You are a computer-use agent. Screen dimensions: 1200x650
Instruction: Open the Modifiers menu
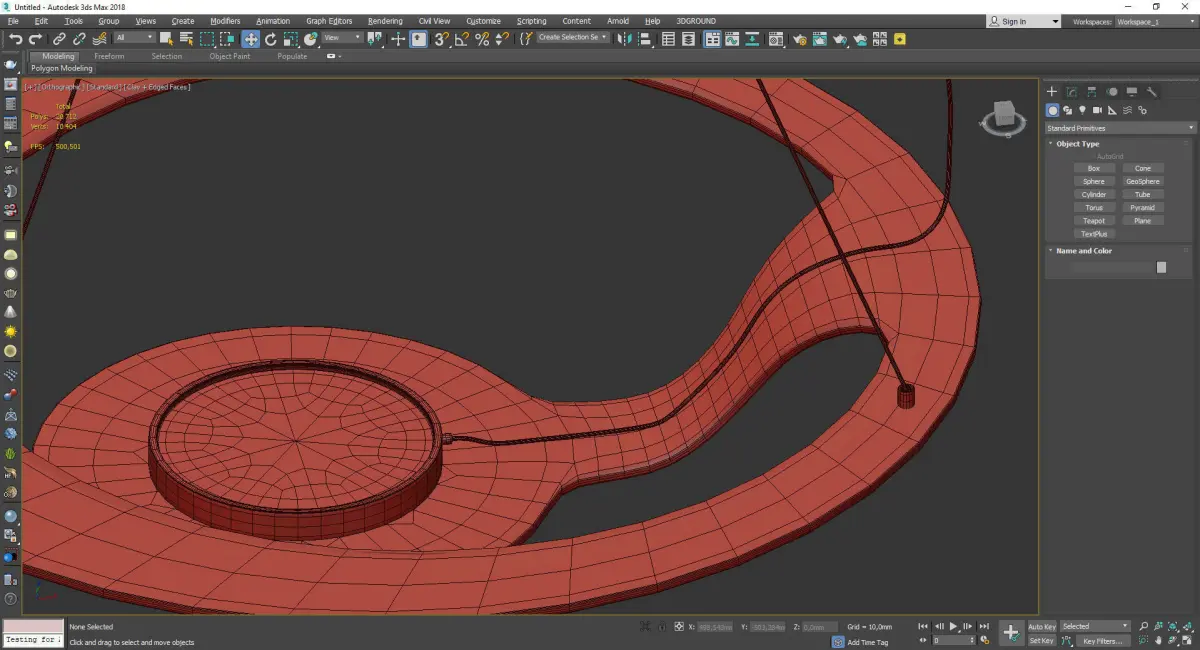point(225,21)
